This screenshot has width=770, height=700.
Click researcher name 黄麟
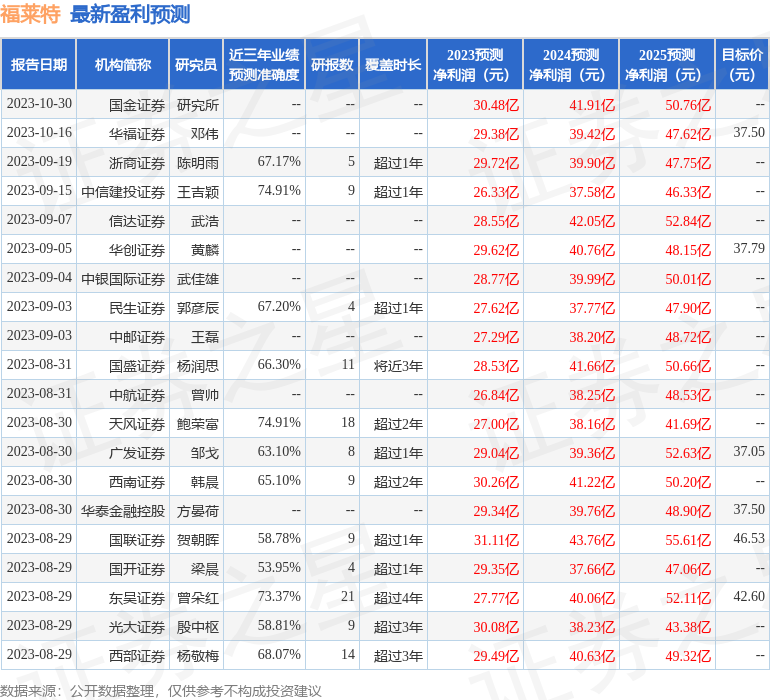[x=205, y=250]
